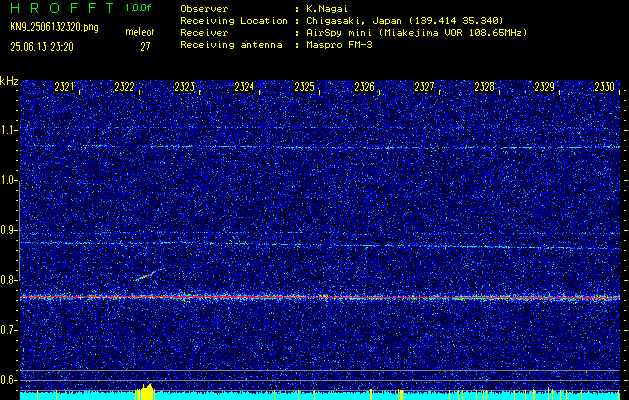Click the Receiving antenna label
629x400 pixels.
click(x=231, y=45)
